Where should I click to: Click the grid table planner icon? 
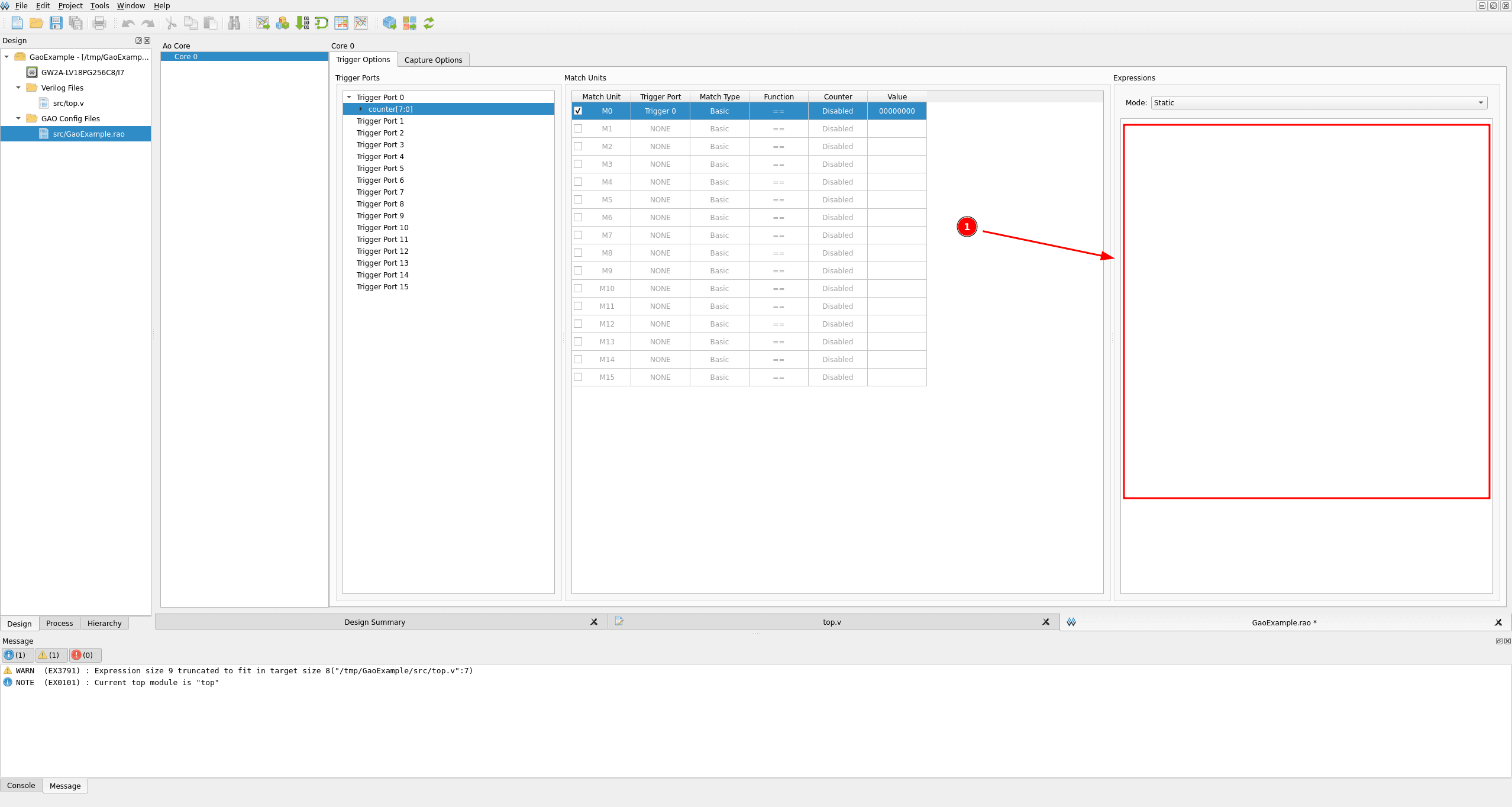click(341, 23)
